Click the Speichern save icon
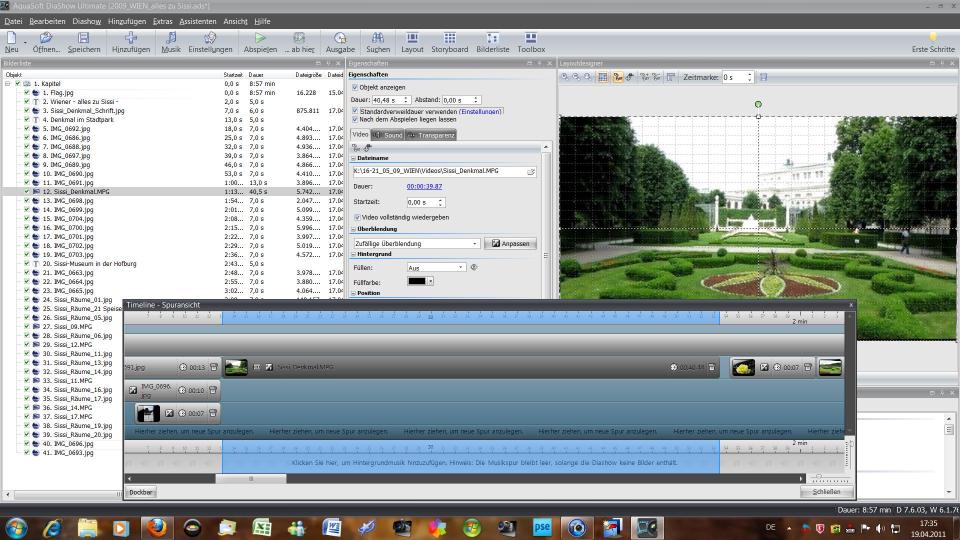 (x=83, y=38)
